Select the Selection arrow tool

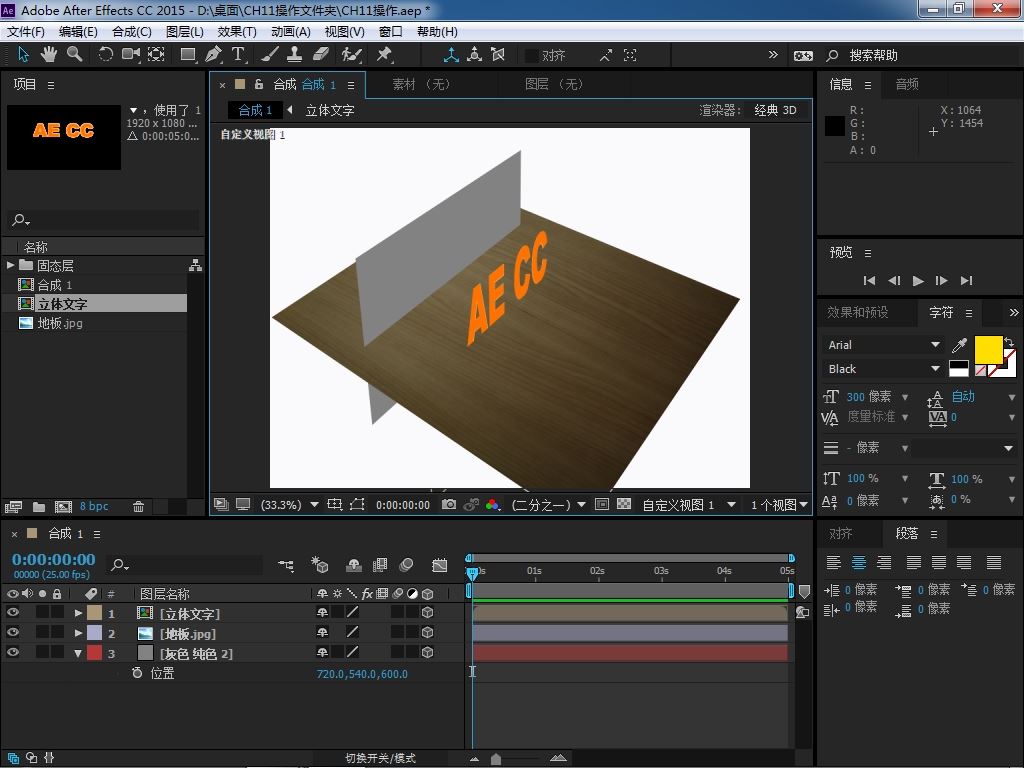pos(24,54)
